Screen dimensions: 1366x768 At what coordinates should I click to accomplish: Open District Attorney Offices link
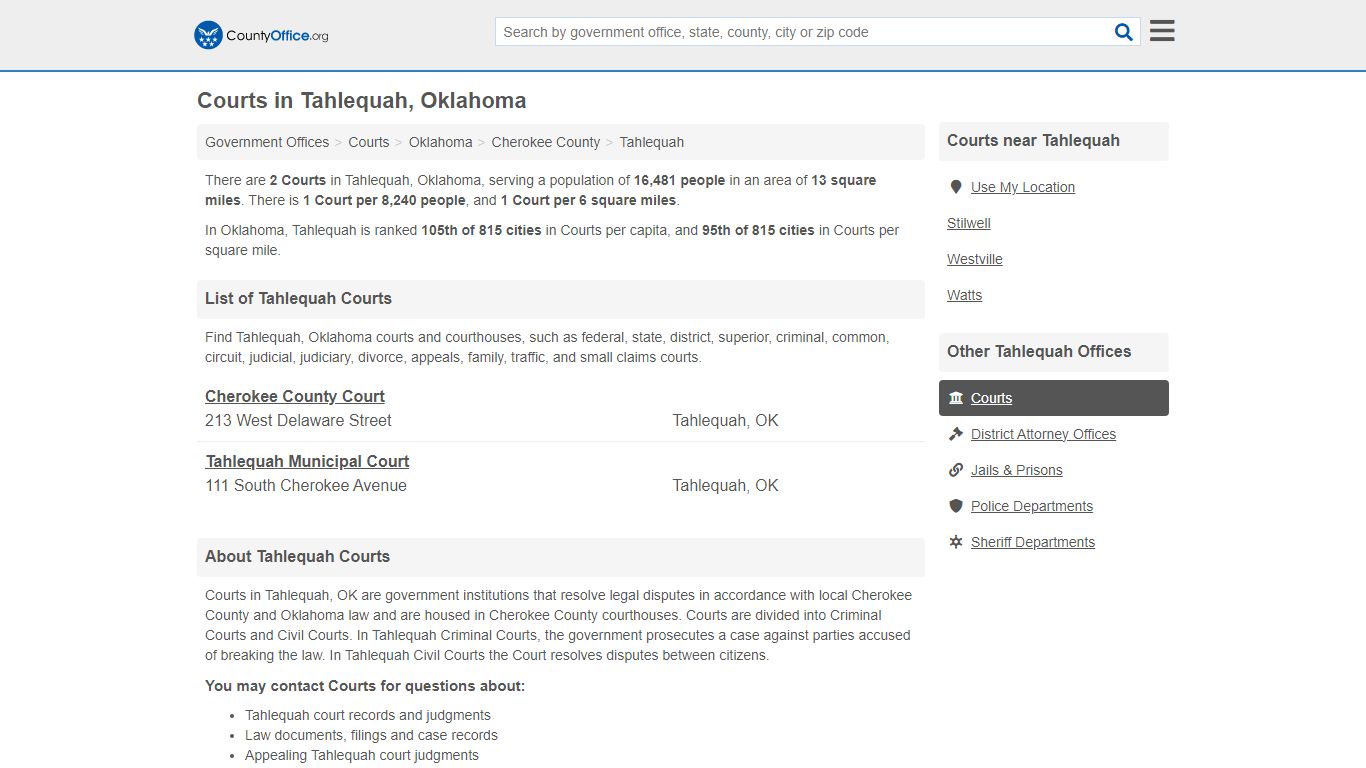[x=1043, y=434]
